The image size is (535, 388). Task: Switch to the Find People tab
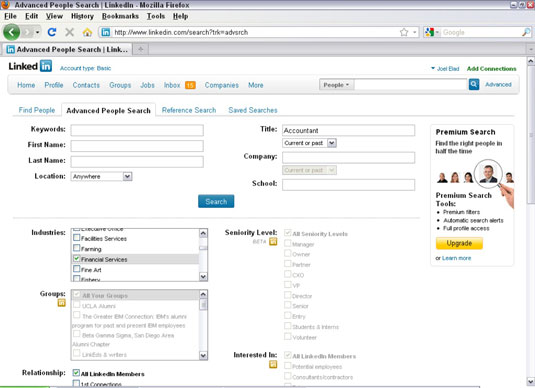[x=37, y=110]
